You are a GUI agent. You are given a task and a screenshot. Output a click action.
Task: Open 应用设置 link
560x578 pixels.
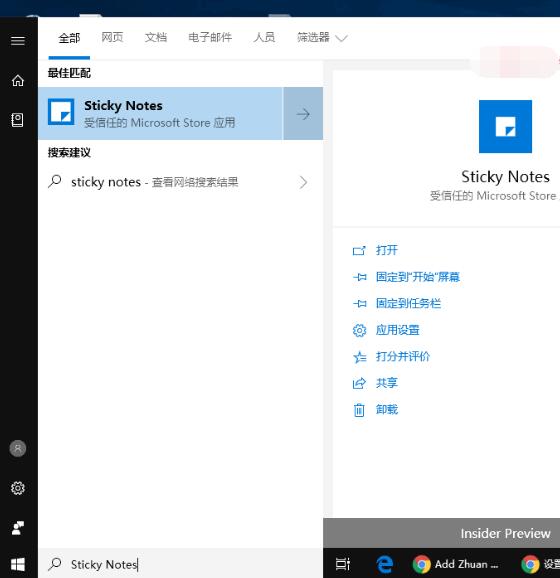(397, 330)
